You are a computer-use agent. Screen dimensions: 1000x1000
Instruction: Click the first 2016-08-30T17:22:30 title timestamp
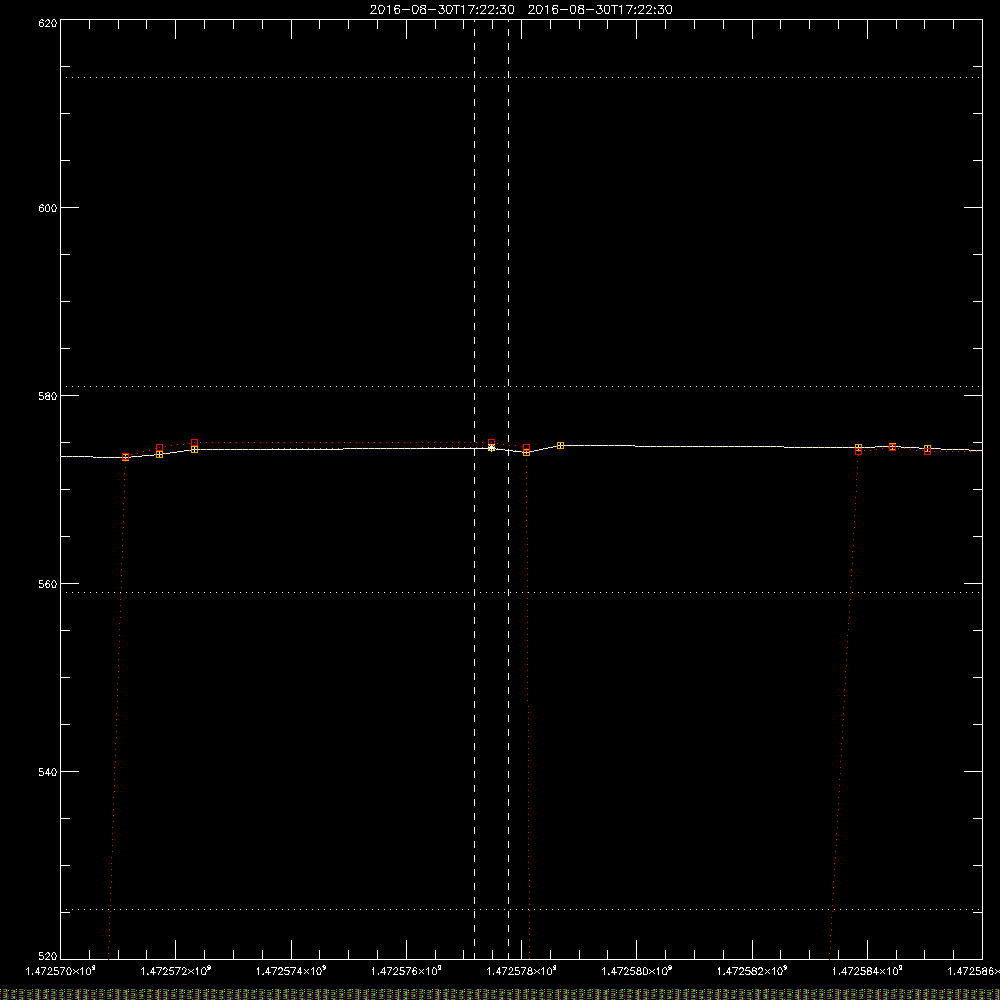click(x=442, y=10)
